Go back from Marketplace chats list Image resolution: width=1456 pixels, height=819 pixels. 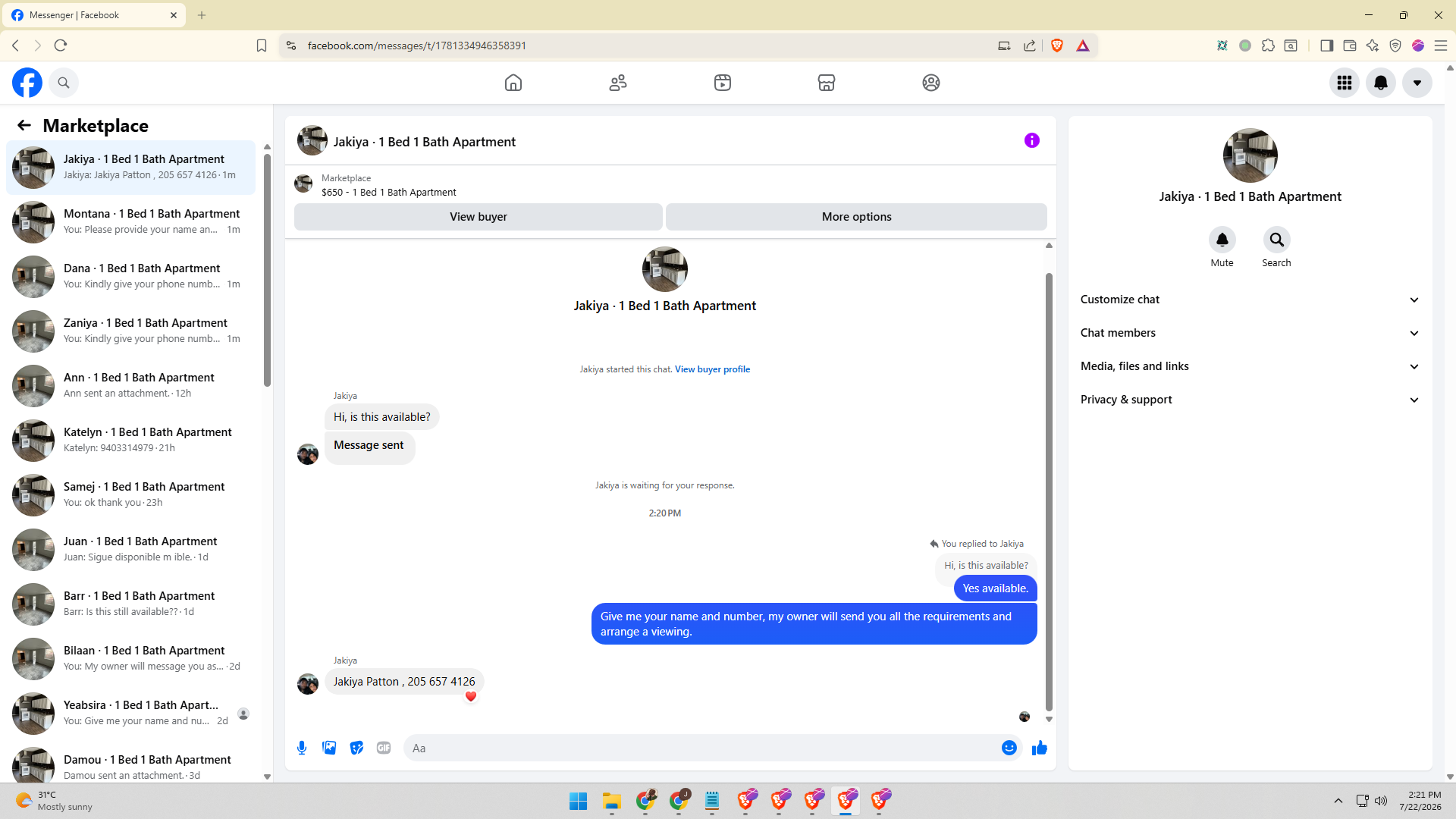click(x=24, y=125)
